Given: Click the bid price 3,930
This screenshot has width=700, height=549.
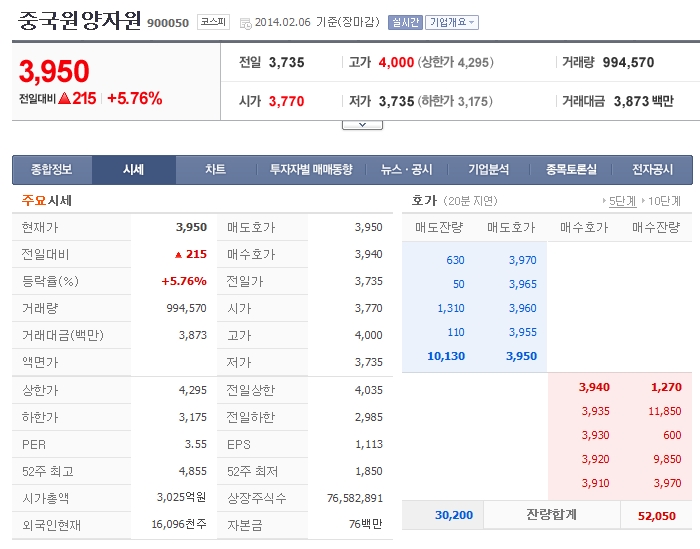Looking at the screenshot, I should [x=596, y=436].
